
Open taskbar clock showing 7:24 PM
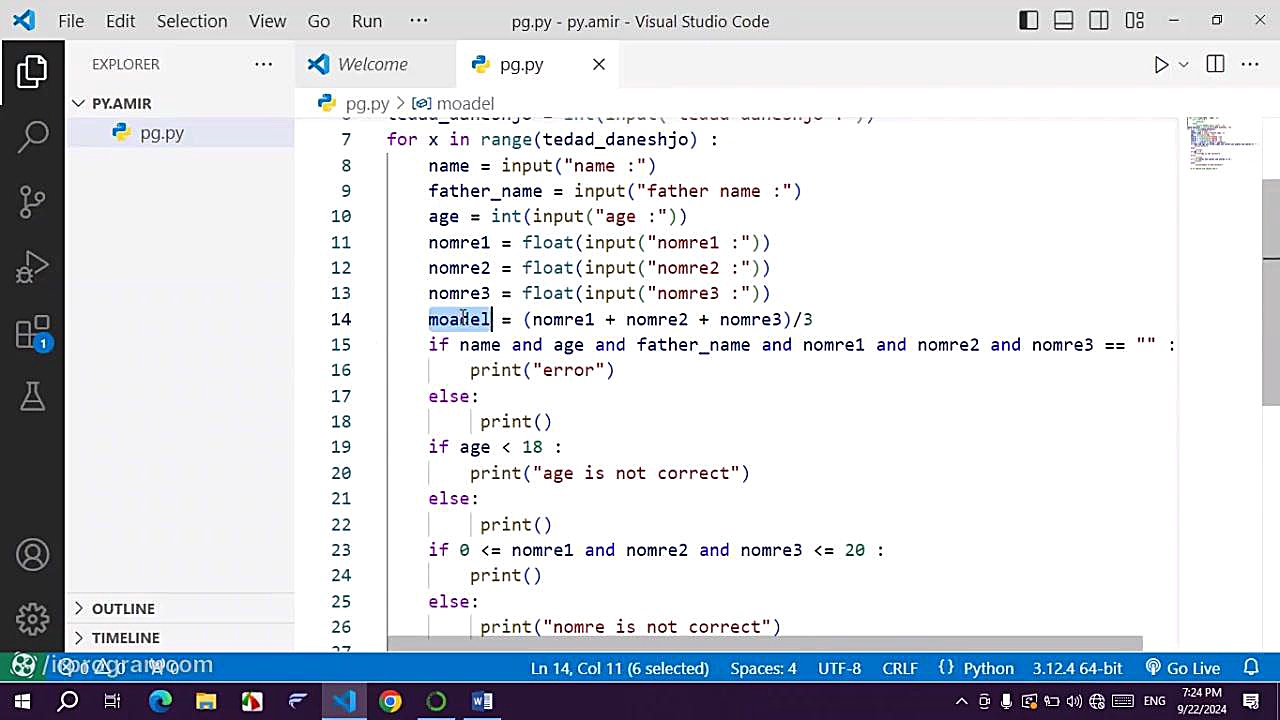click(1201, 701)
